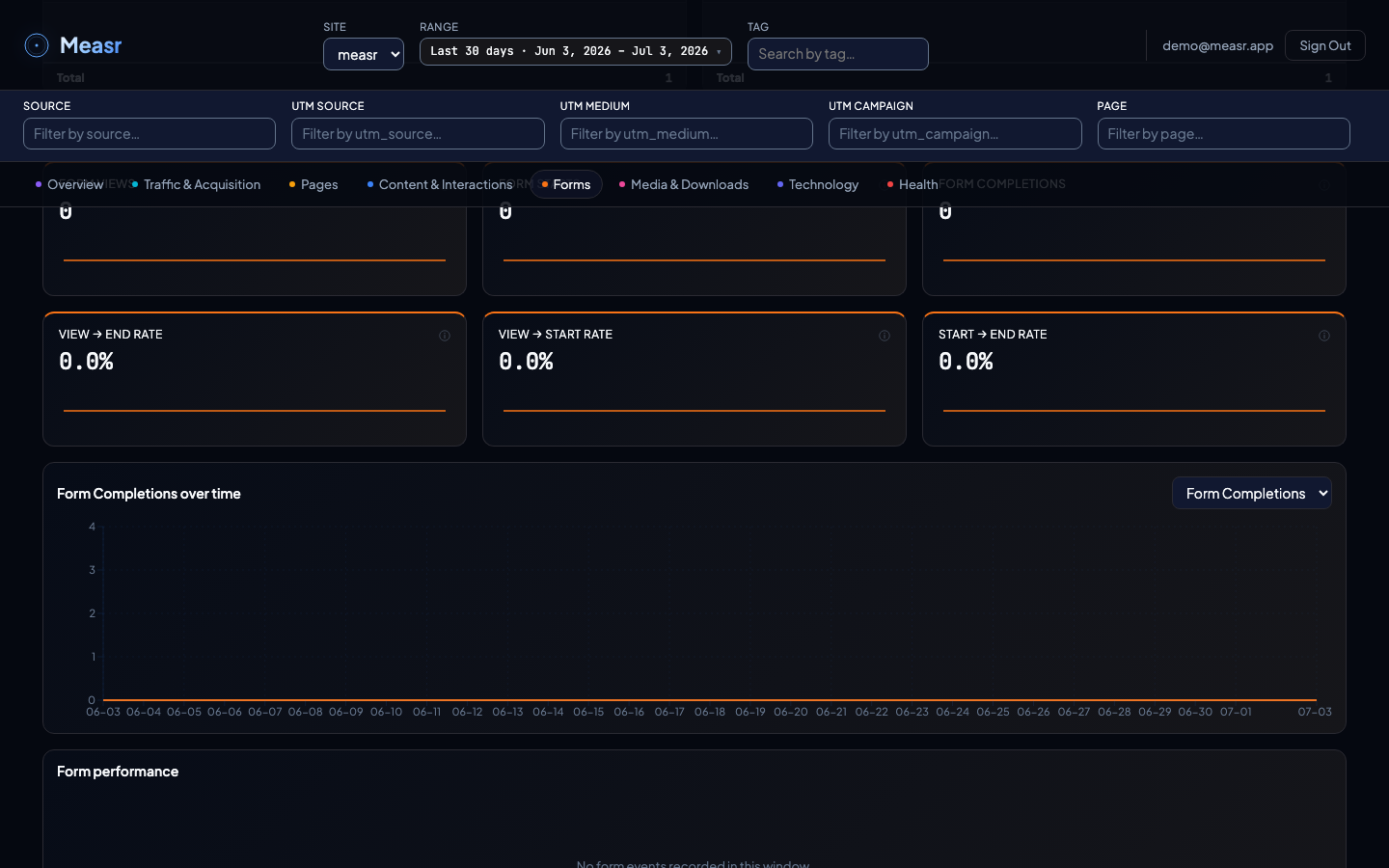
Task: Open info icon for Start to End Rate
Action: 1324,336
